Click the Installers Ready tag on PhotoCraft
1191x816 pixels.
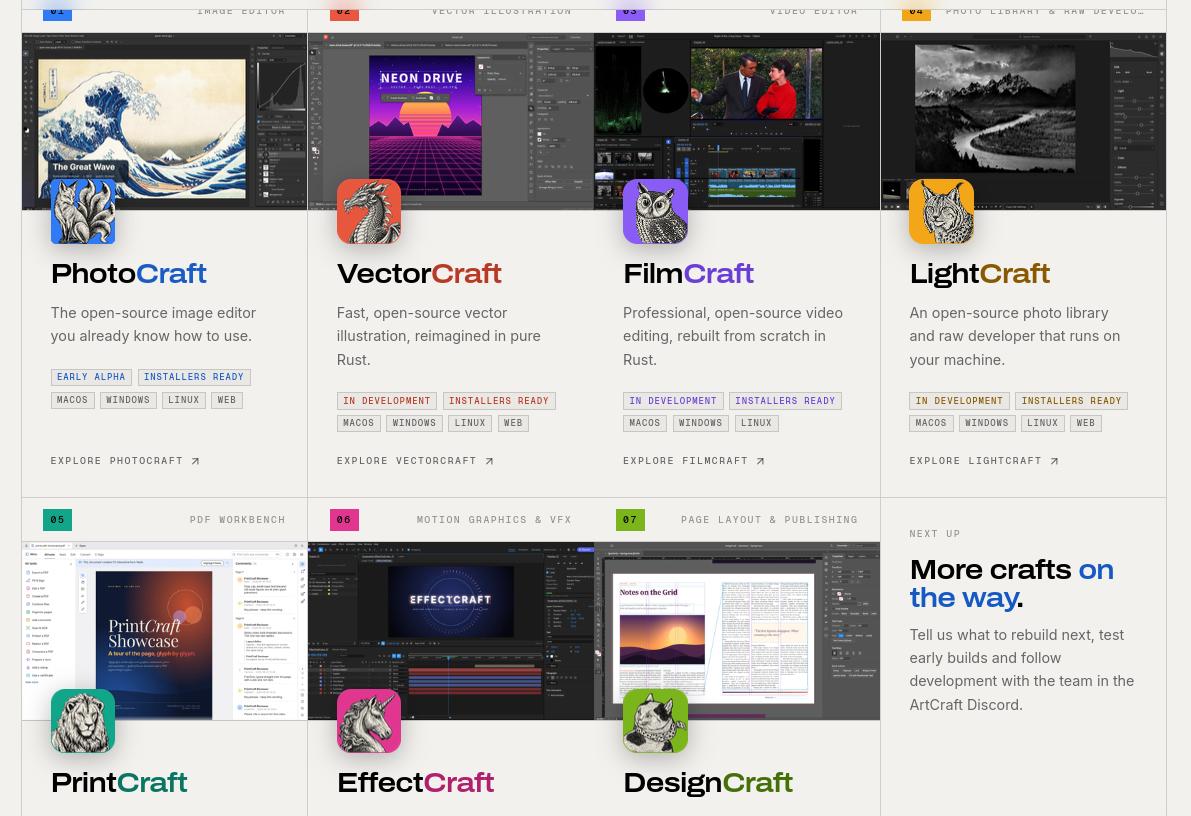(194, 377)
